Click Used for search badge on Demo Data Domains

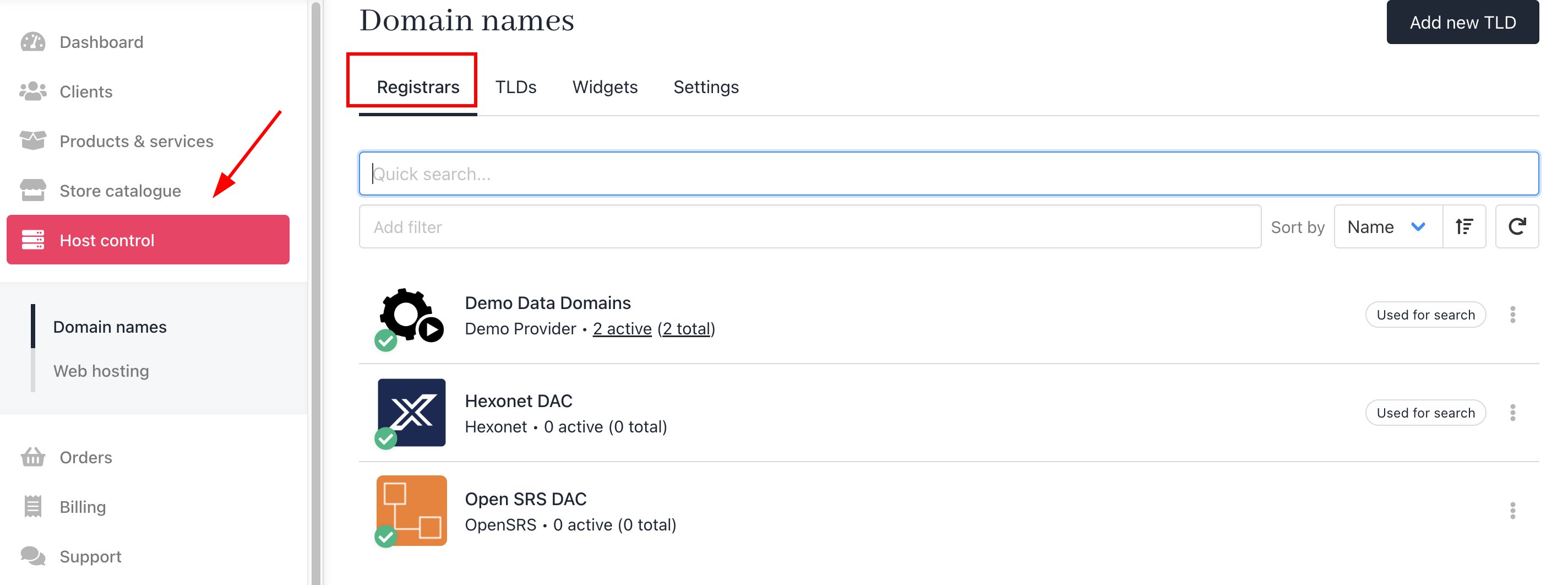click(1425, 315)
